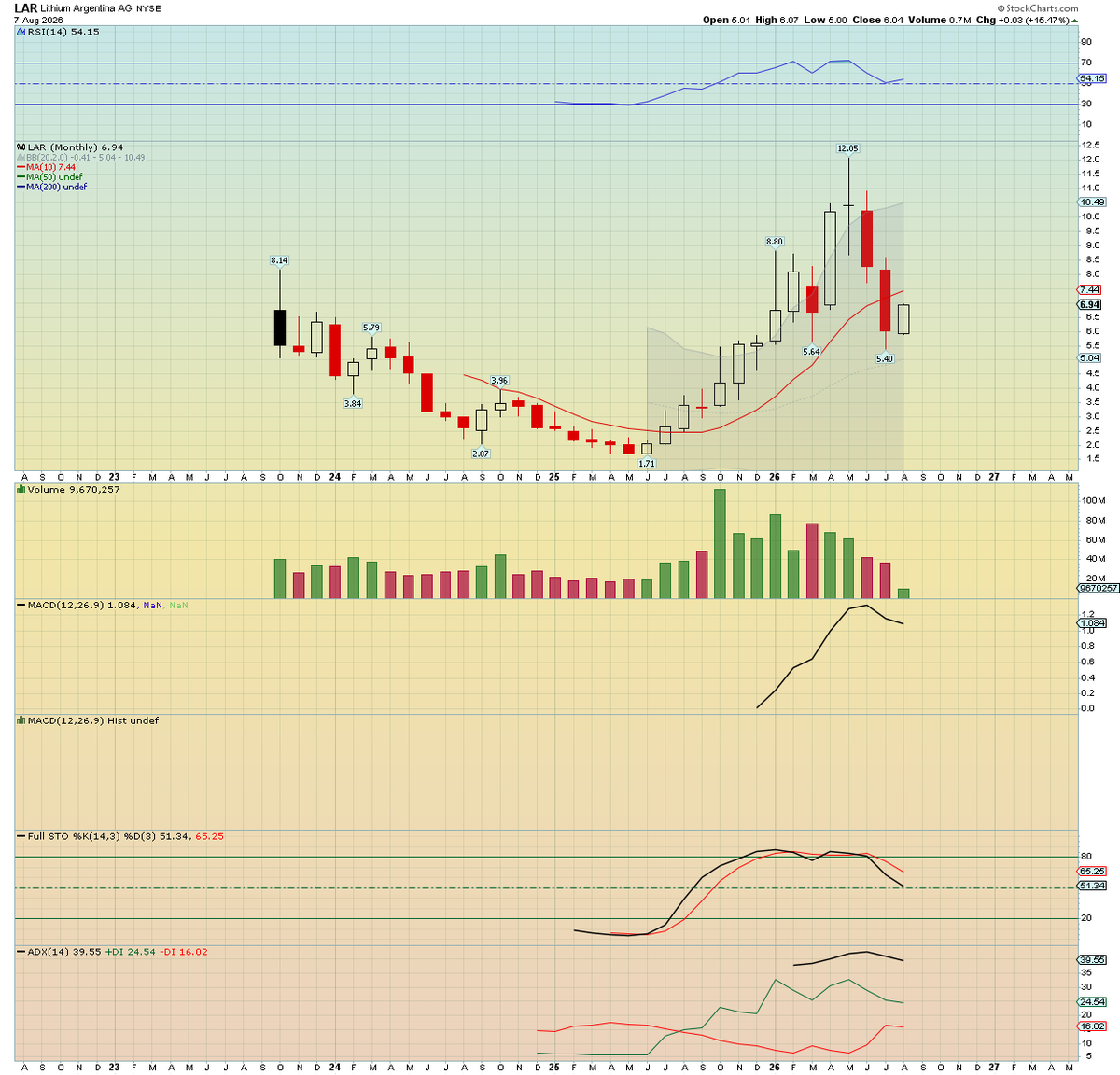1120x1075 pixels.
Task: Click the '-DI 16.02' red legend text
Action: (x=184, y=952)
